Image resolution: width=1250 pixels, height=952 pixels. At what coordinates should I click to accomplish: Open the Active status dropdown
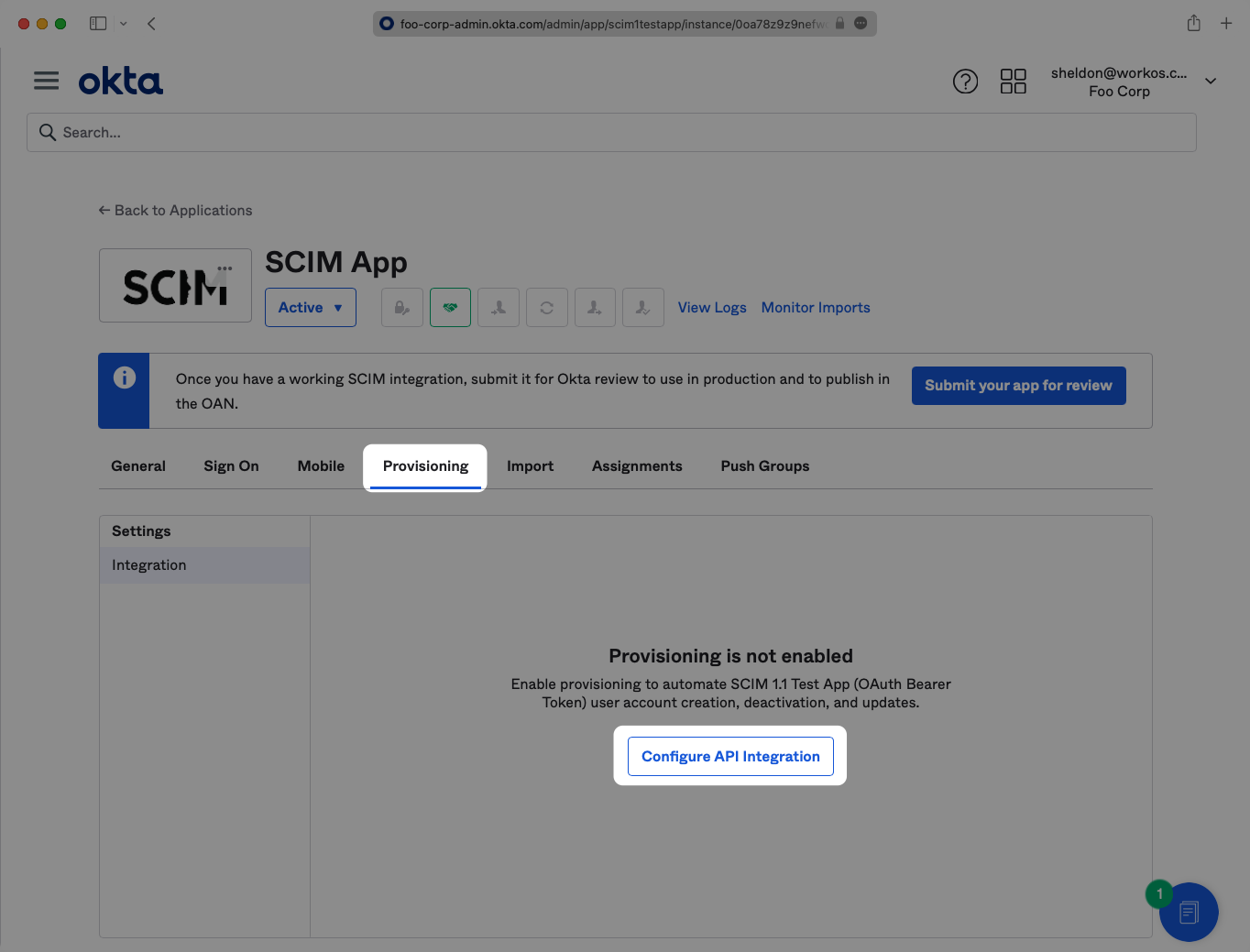(x=310, y=308)
